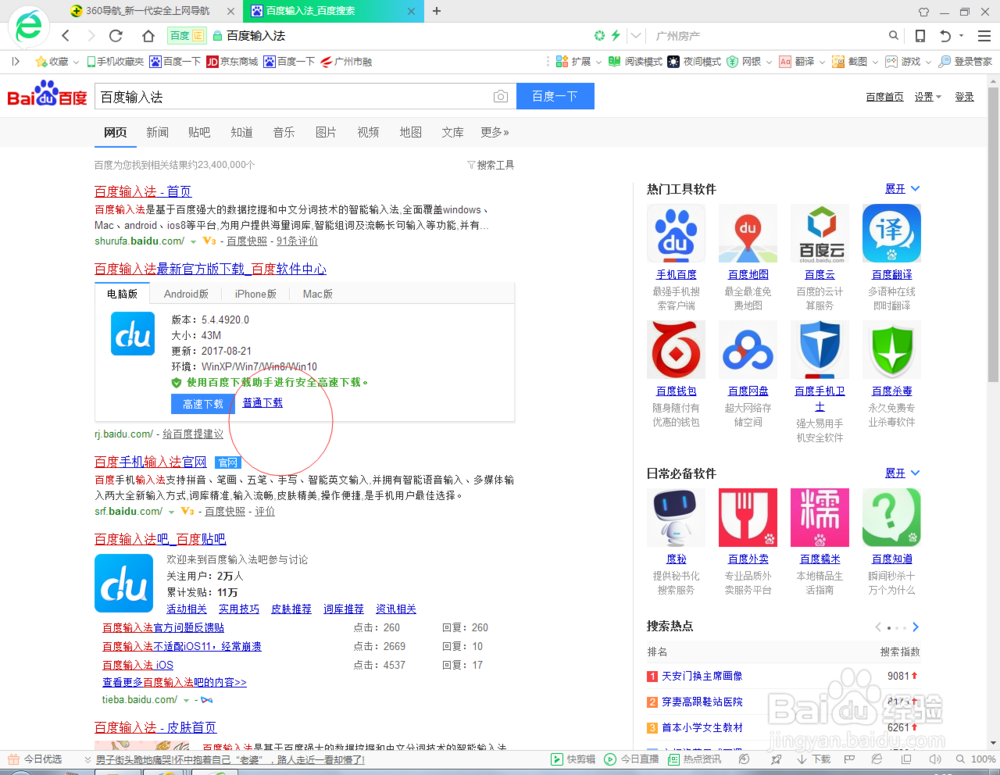Open the browser hamburger menu icon
The image size is (1000, 775).
click(984, 36)
